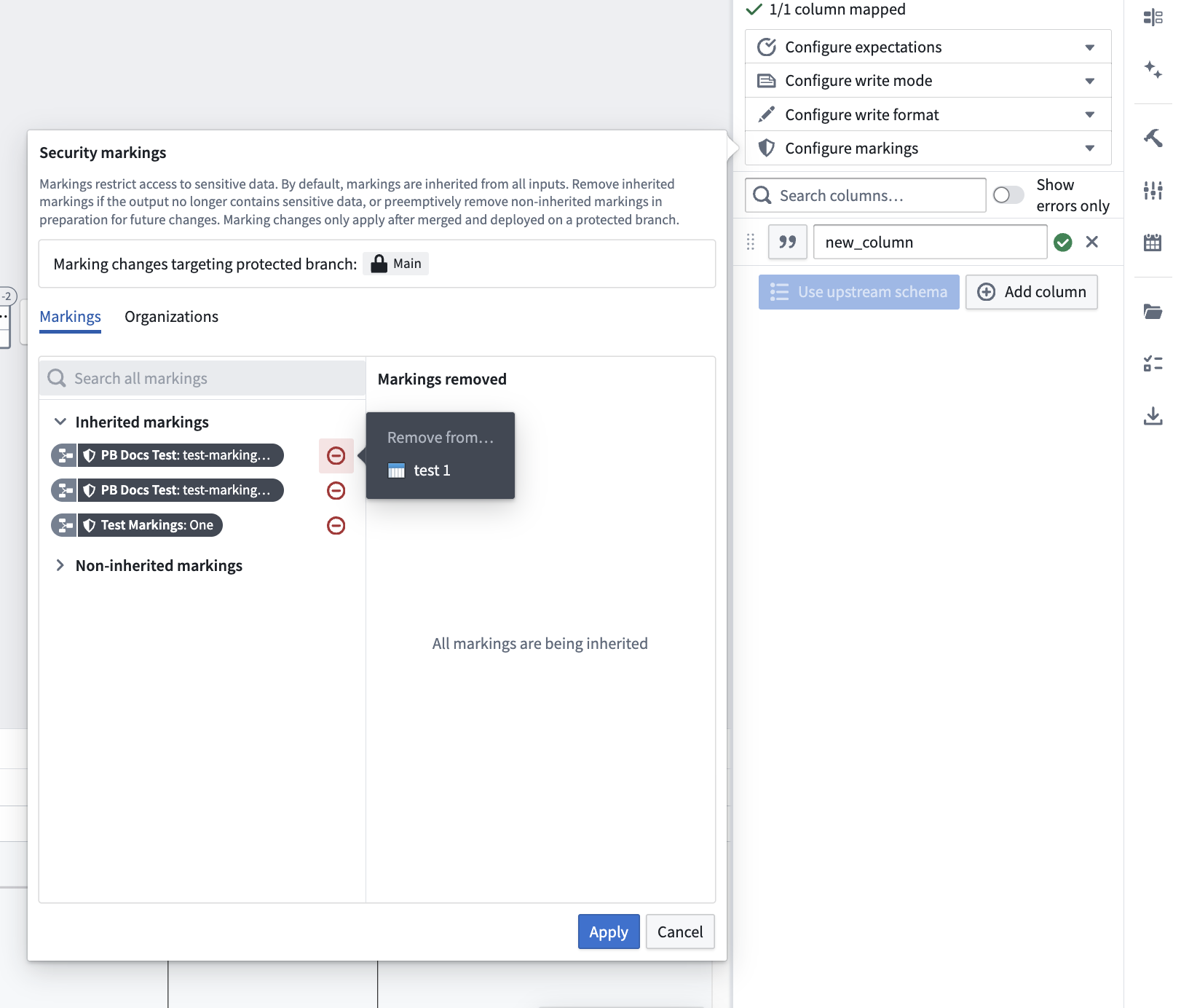
Task: Focus the Search all markings field
Action: point(202,378)
